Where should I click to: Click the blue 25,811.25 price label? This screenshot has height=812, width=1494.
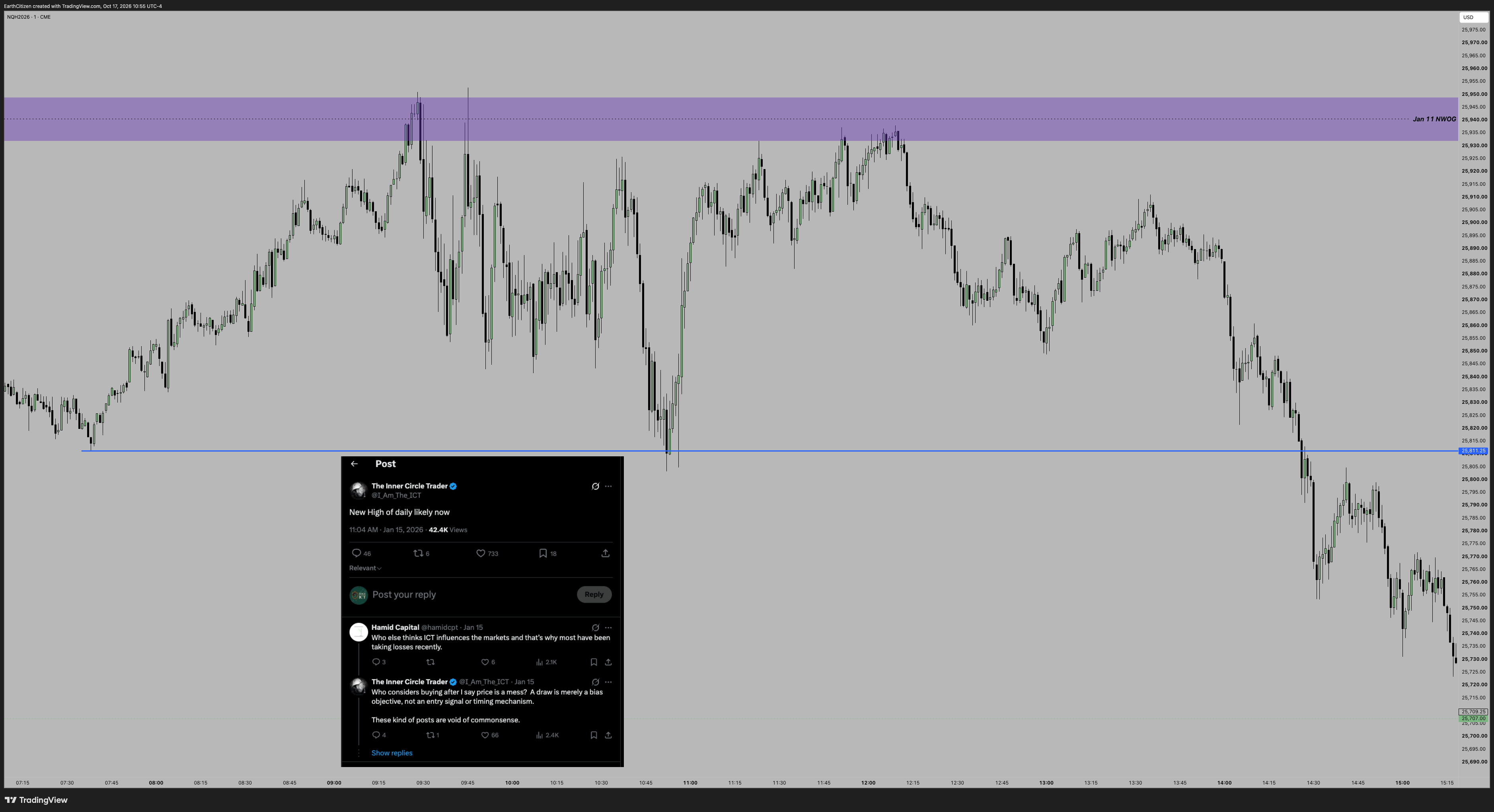[1473, 451]
